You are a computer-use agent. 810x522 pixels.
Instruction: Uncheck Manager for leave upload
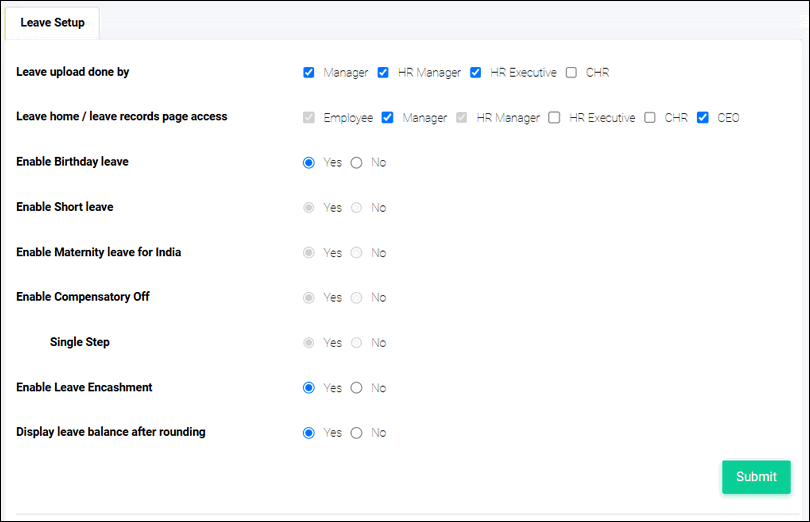click(308, 72)
